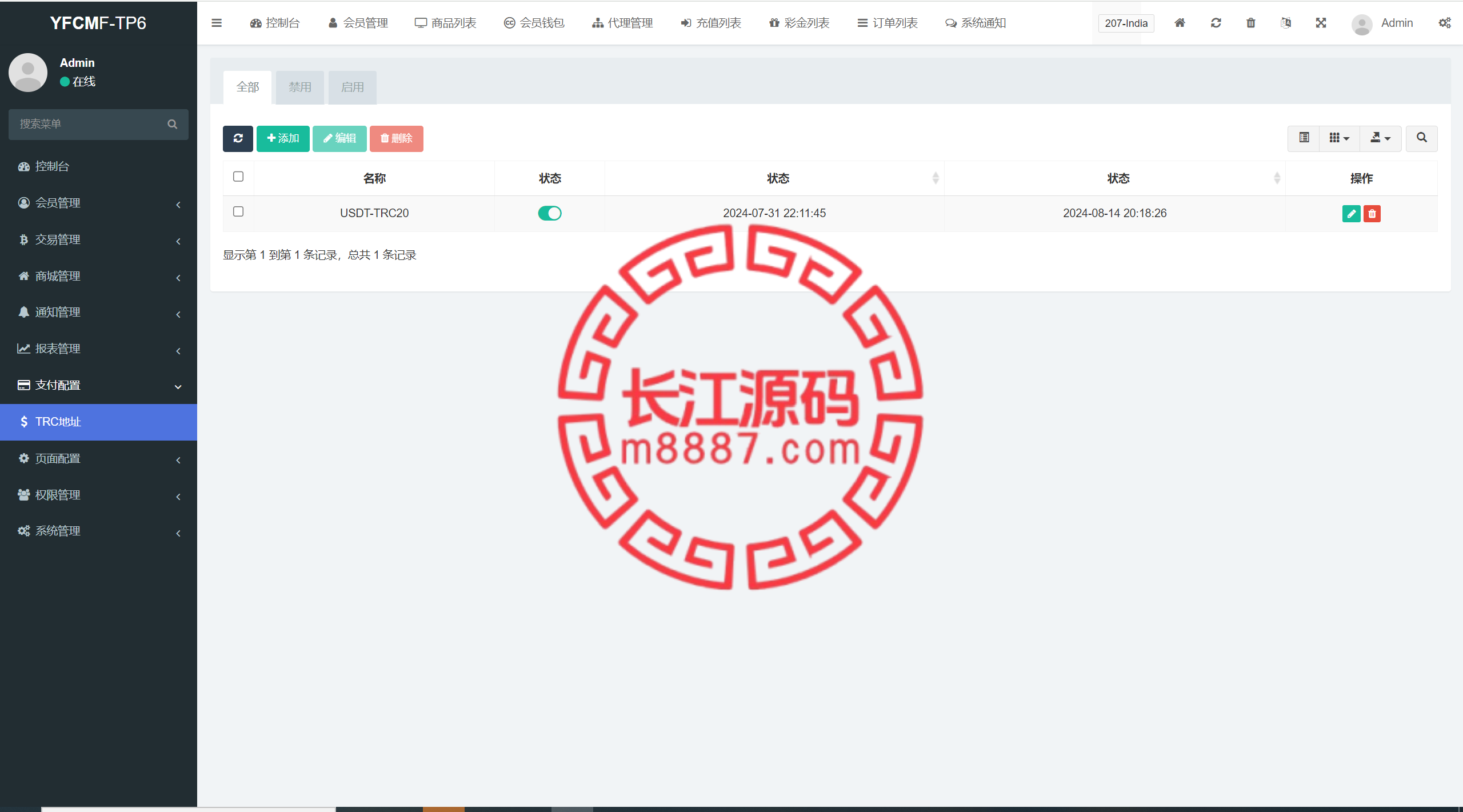1463x812 pixels.
Task: Open the columns dropdown grid button
Action: (x=1339, y=138)
